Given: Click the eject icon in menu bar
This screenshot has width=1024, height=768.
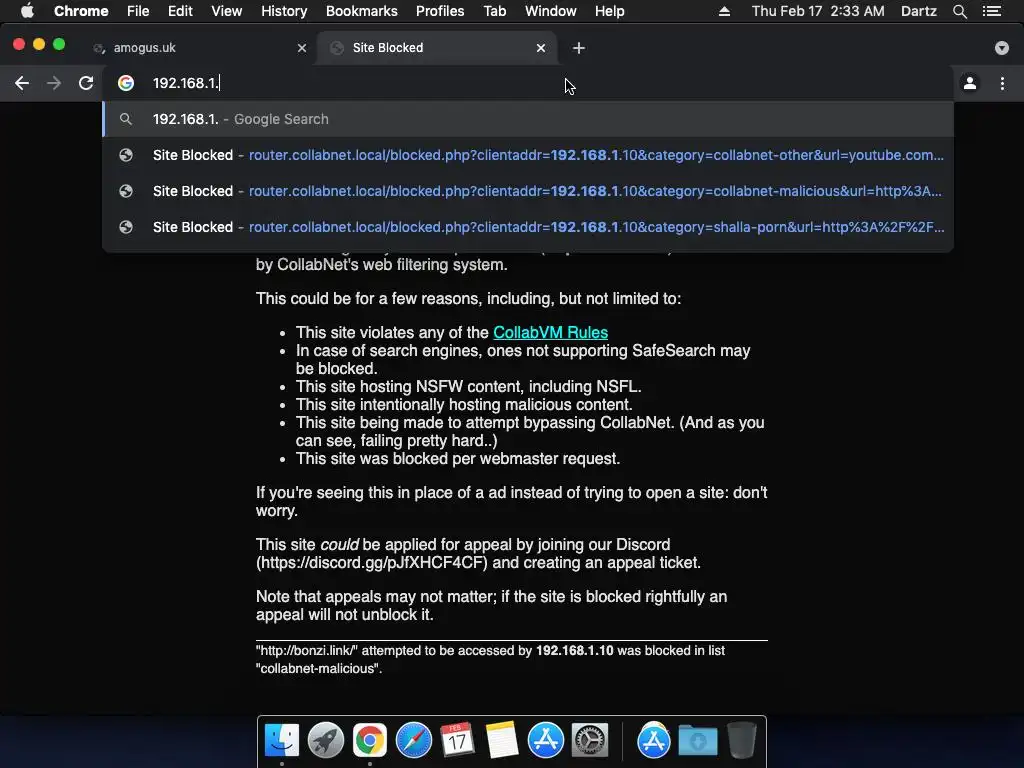Looking at the screenshot, I should pos(724,11).
